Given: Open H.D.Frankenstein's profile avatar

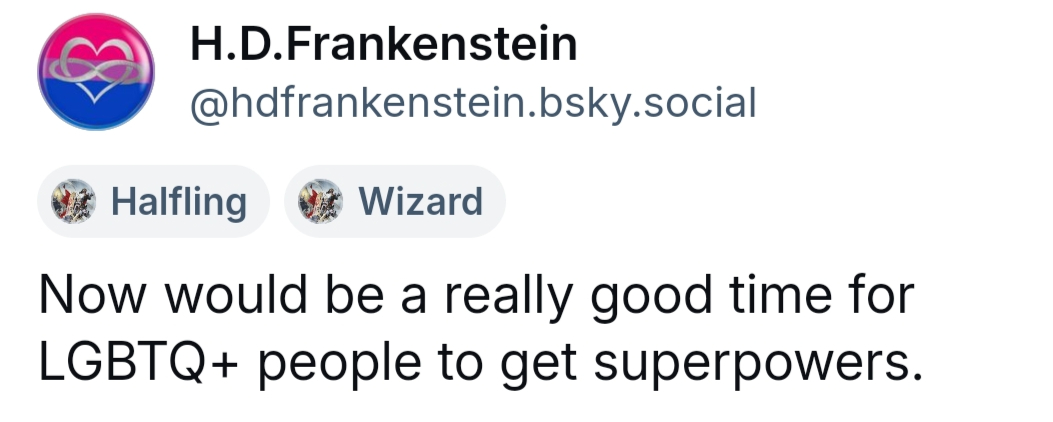Looking at the screenshot, I should point(96,73).
